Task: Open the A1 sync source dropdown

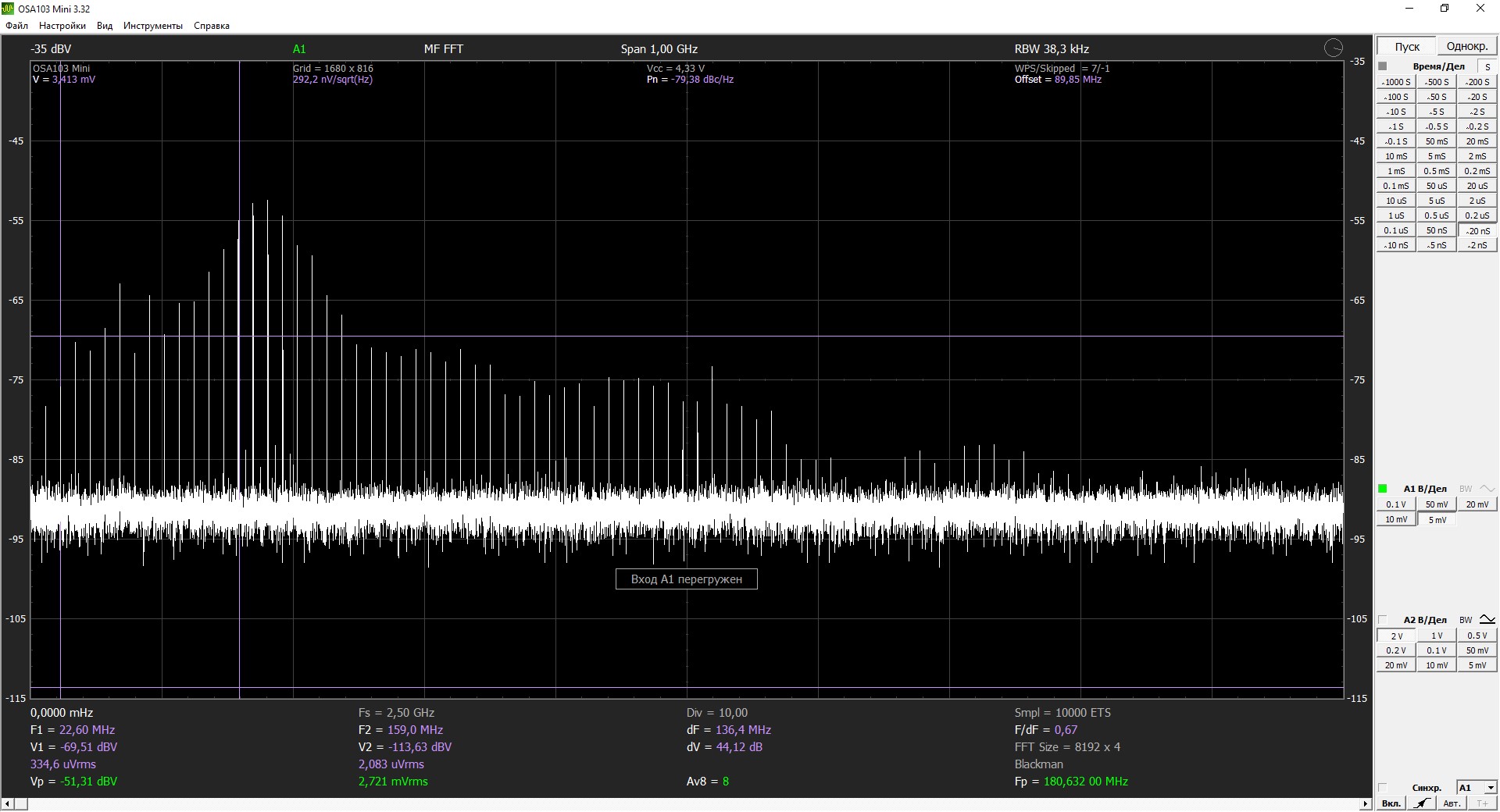Action: [x=1477, y=788]
